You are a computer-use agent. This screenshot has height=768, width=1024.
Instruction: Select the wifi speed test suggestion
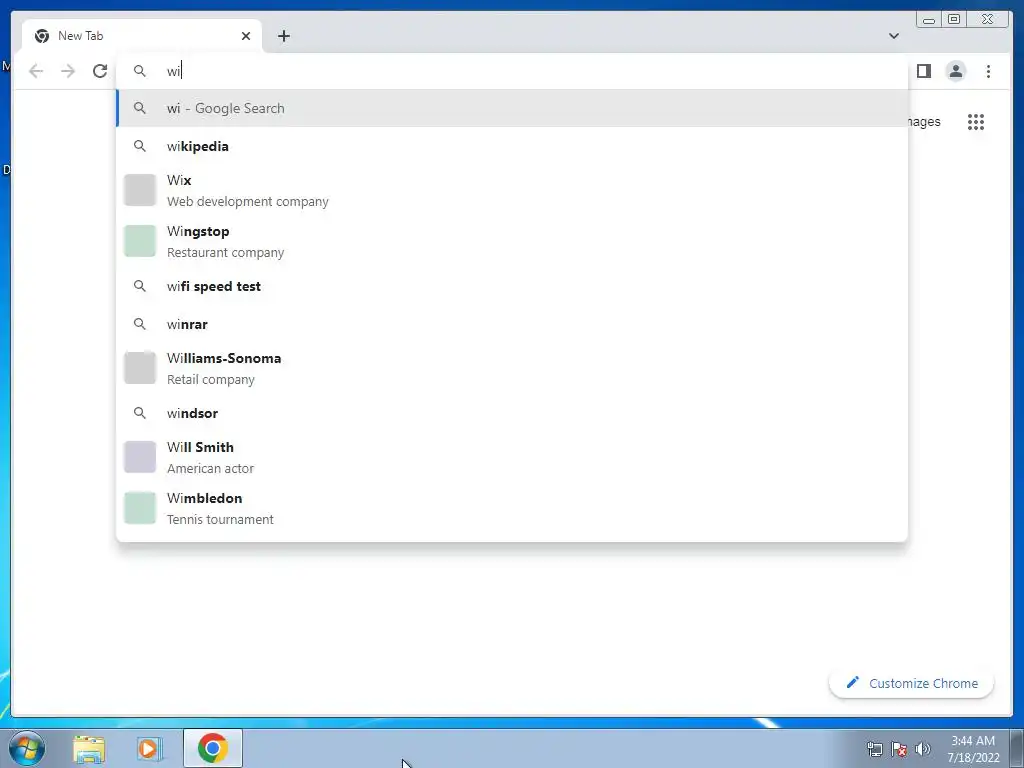[512, 286]
